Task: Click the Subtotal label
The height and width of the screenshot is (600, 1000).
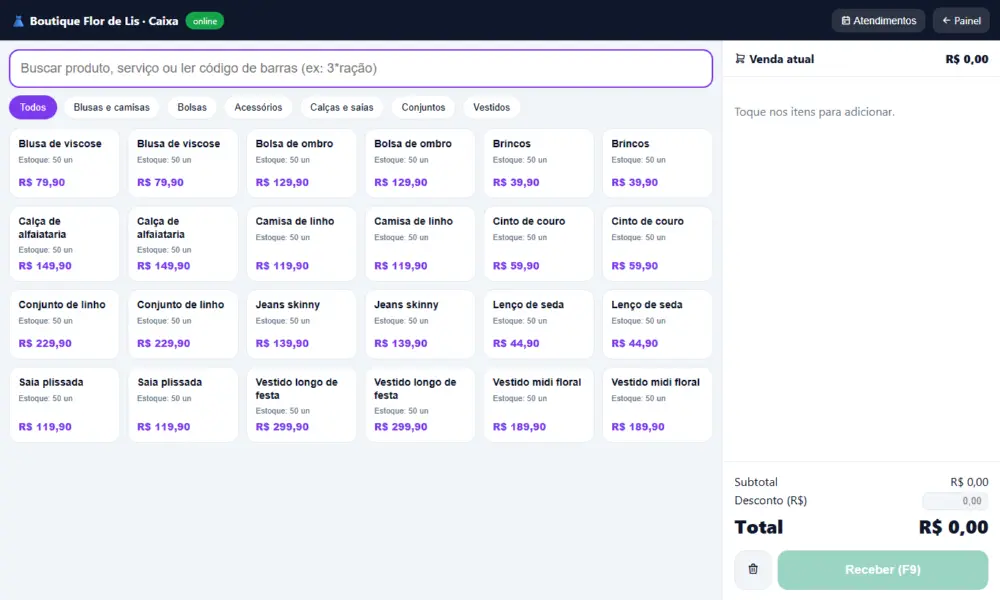Action: point(756,482)
